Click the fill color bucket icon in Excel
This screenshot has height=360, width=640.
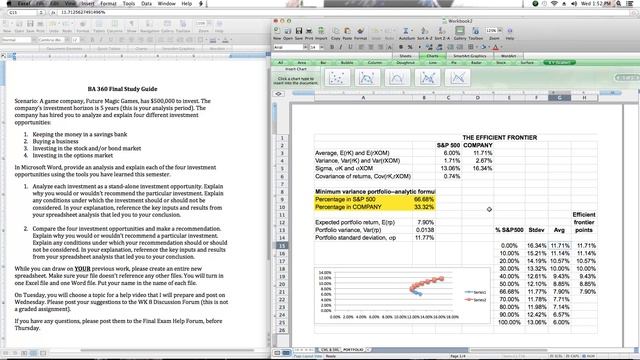[483, 47]
